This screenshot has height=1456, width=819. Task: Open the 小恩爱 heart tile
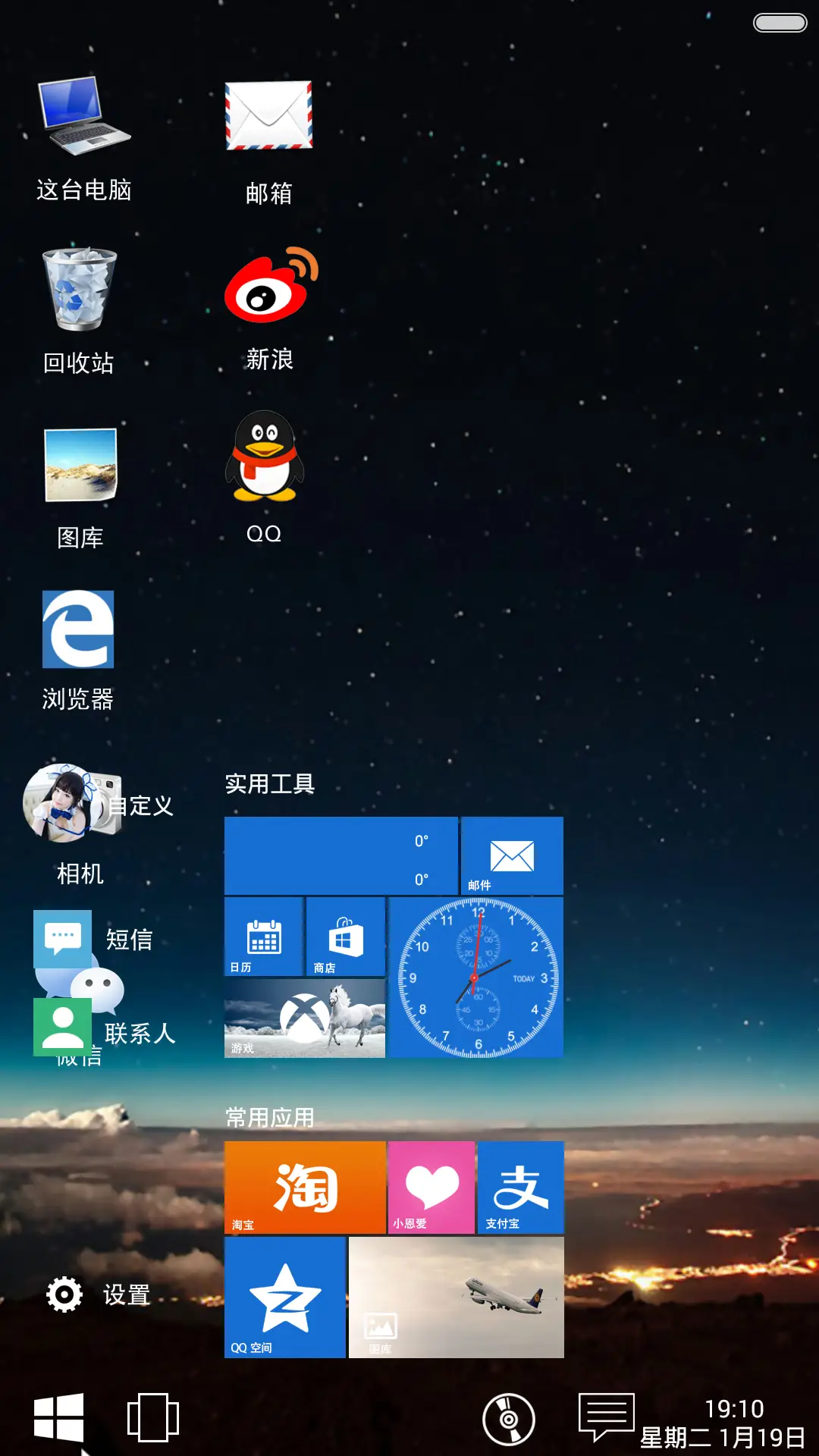tap(431, 1187)
